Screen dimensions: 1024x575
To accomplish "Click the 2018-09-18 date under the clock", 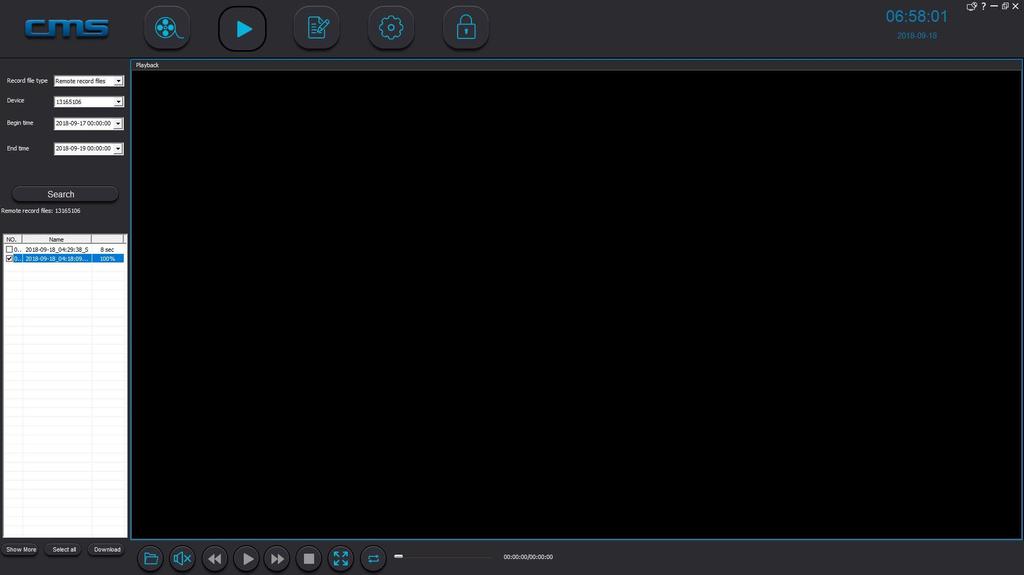I will point(917,36).
